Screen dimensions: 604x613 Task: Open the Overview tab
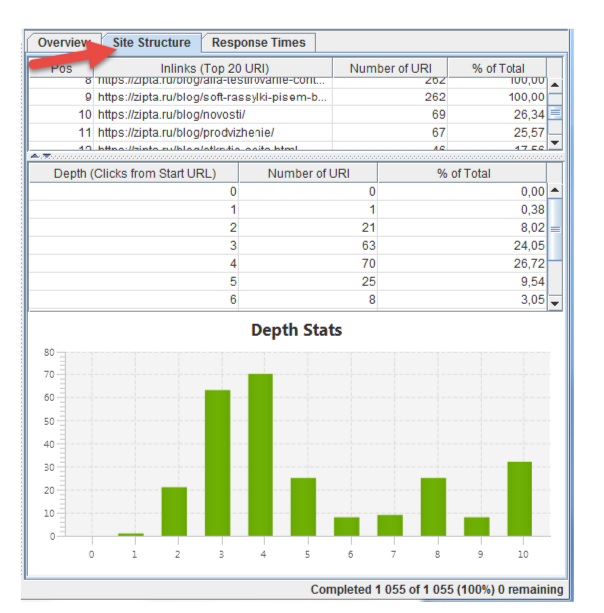[64, 43]
